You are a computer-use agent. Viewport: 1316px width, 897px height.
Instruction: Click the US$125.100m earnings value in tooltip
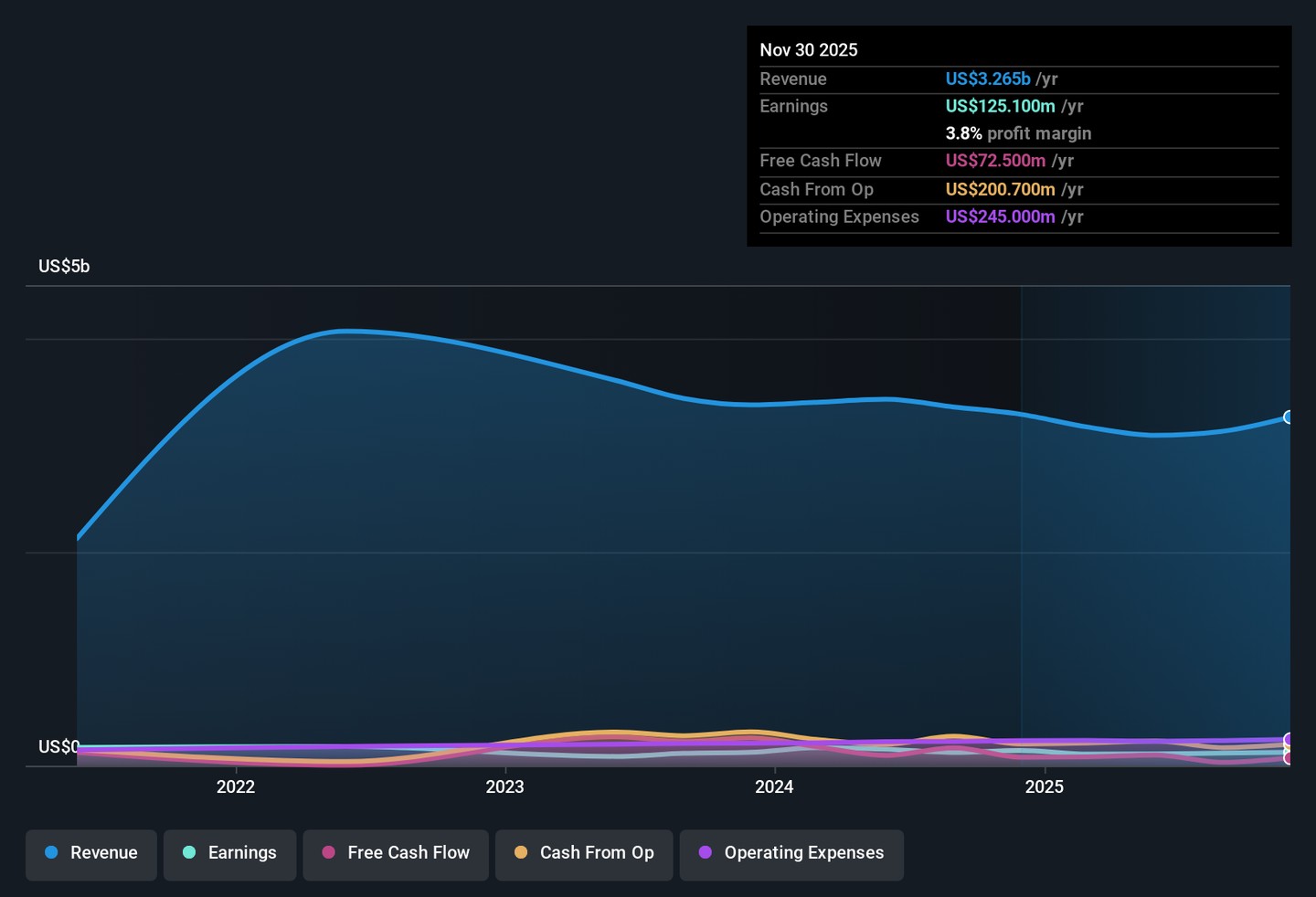coord(1000,106)
